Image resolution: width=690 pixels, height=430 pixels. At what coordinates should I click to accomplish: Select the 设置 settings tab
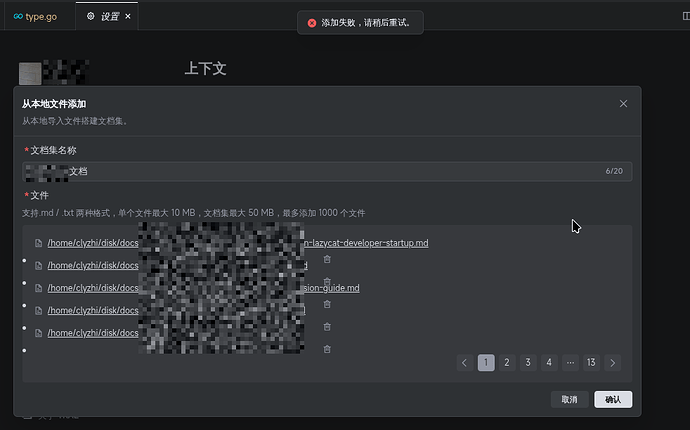[x=107, y=16]
